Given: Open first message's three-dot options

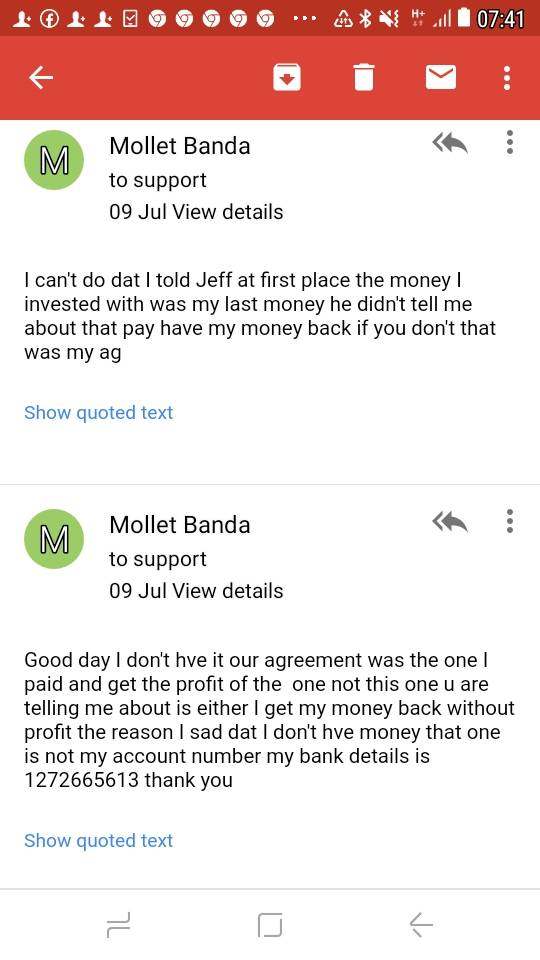Looking at the screenshot, I should pos(509,142).
